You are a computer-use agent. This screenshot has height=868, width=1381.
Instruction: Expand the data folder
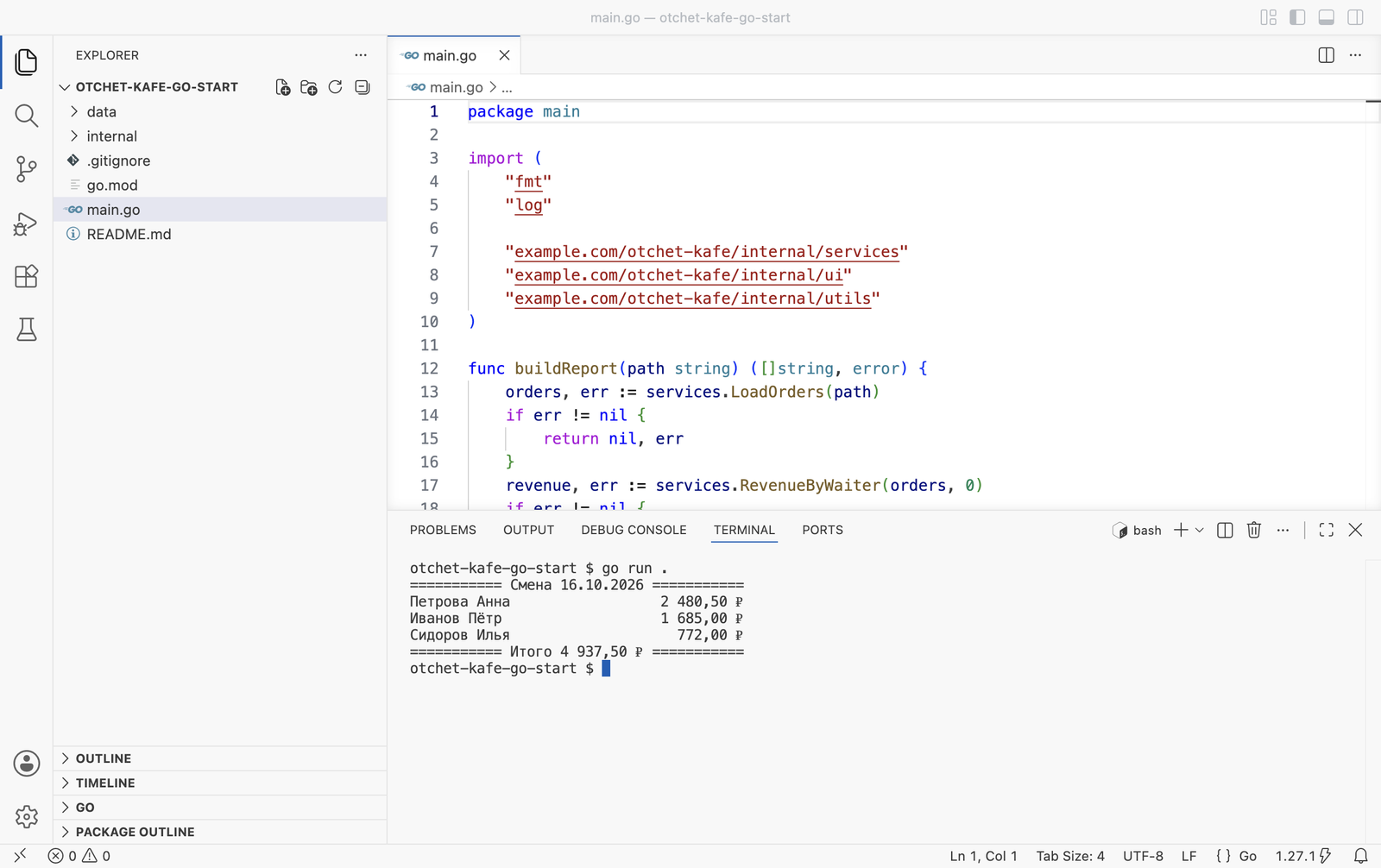pyautogui.click(x=220, y=111)
